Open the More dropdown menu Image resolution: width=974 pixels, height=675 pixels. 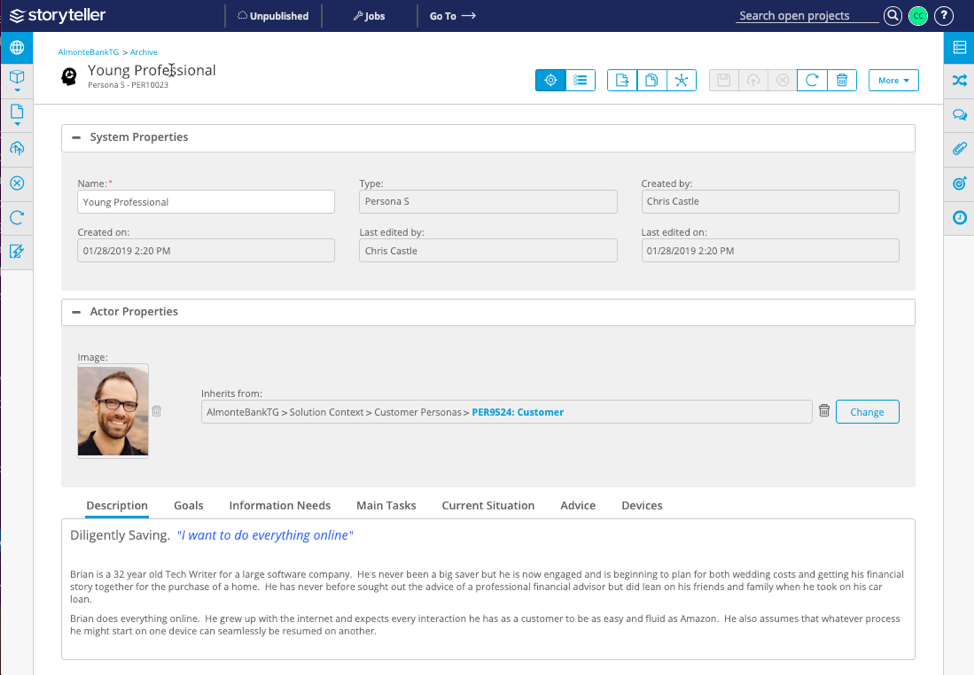893,80
